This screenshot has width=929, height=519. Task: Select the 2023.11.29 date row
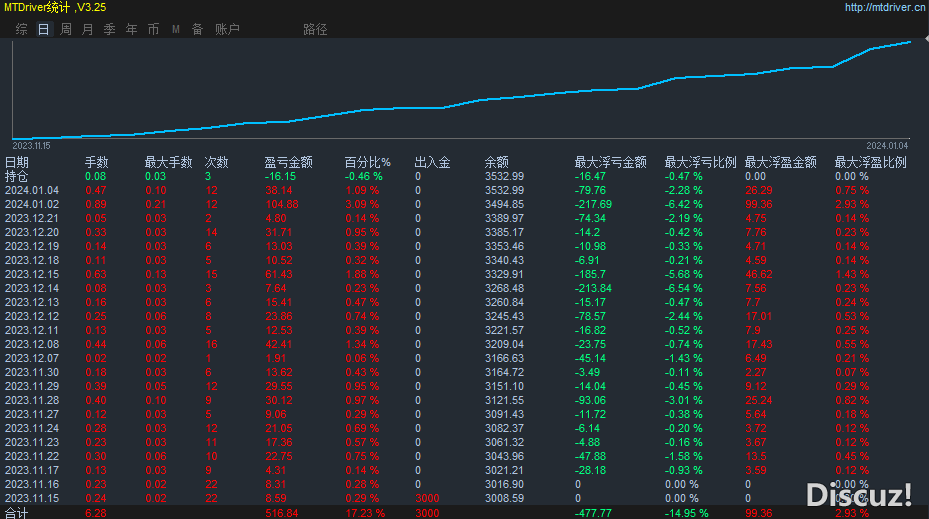(464, 386)
